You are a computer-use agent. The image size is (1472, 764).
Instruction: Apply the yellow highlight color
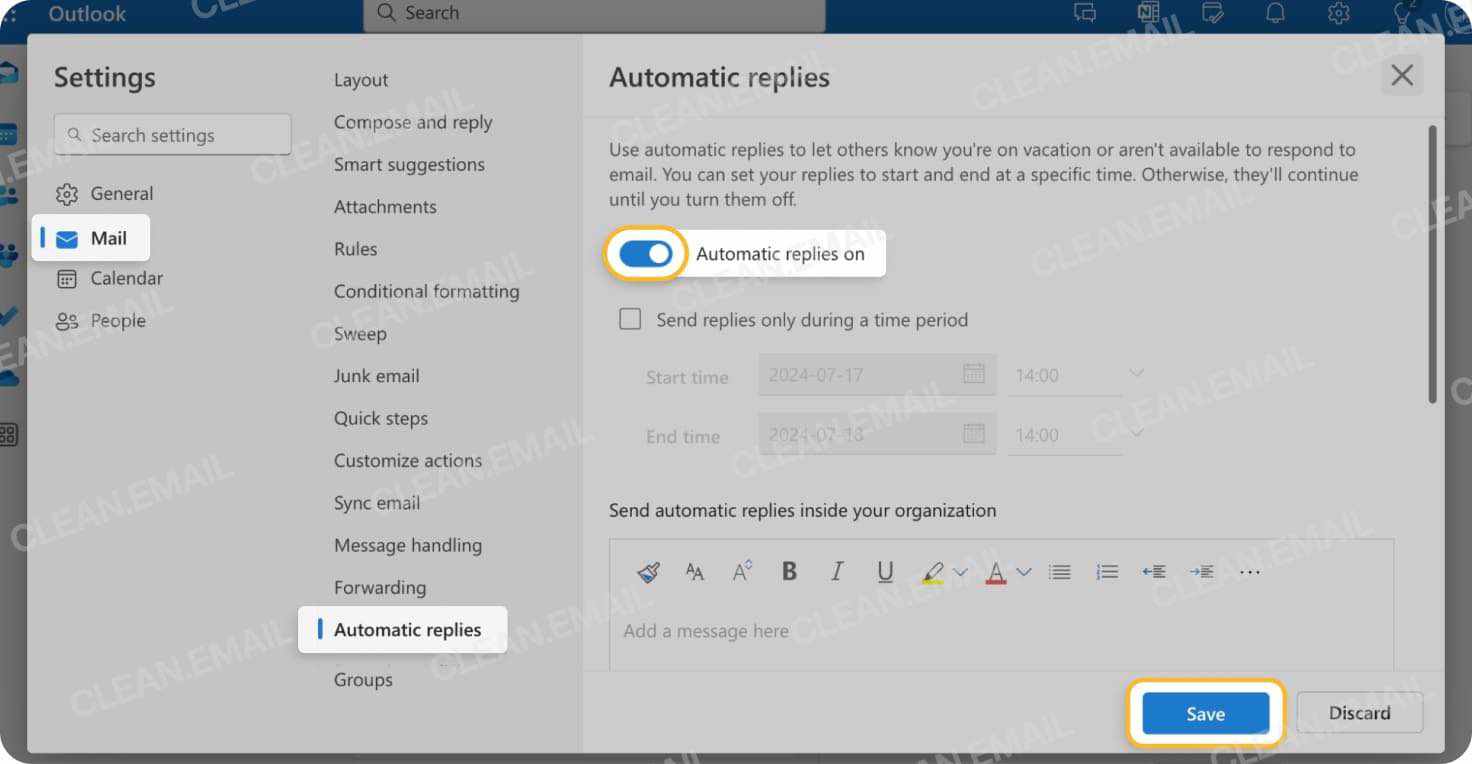click(x=933, y=572)
